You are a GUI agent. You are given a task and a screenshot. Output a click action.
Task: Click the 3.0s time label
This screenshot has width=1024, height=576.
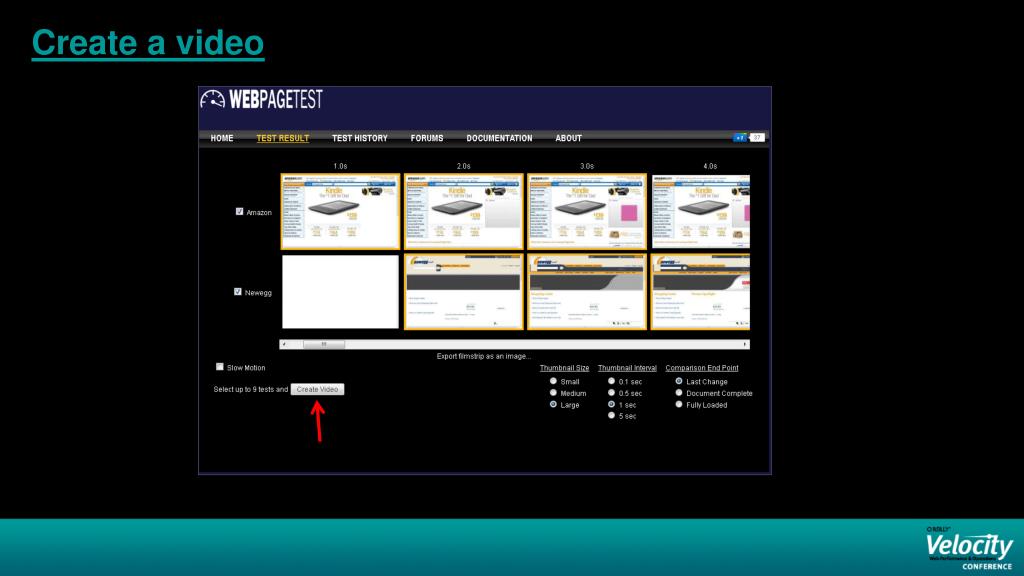pos(587,167)
